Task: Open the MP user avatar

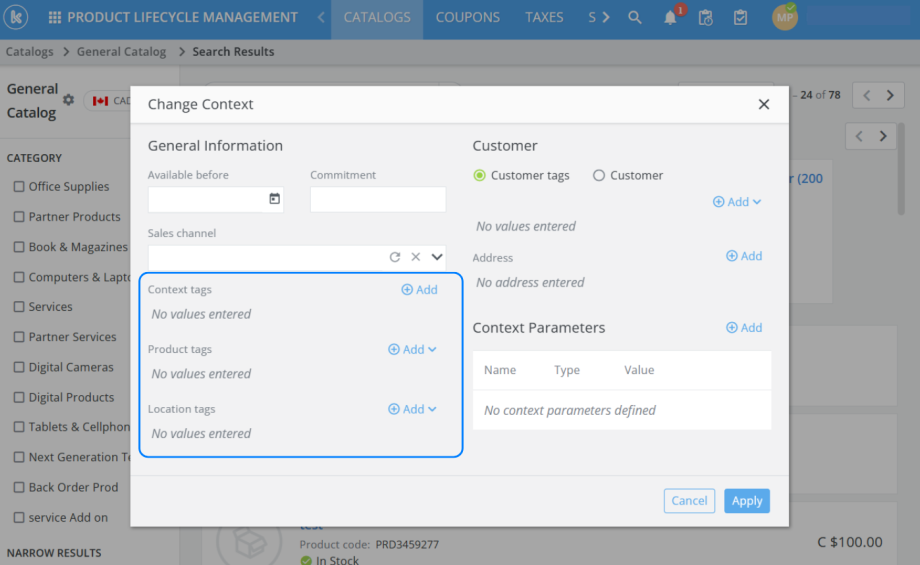Action: click(784, 18)
